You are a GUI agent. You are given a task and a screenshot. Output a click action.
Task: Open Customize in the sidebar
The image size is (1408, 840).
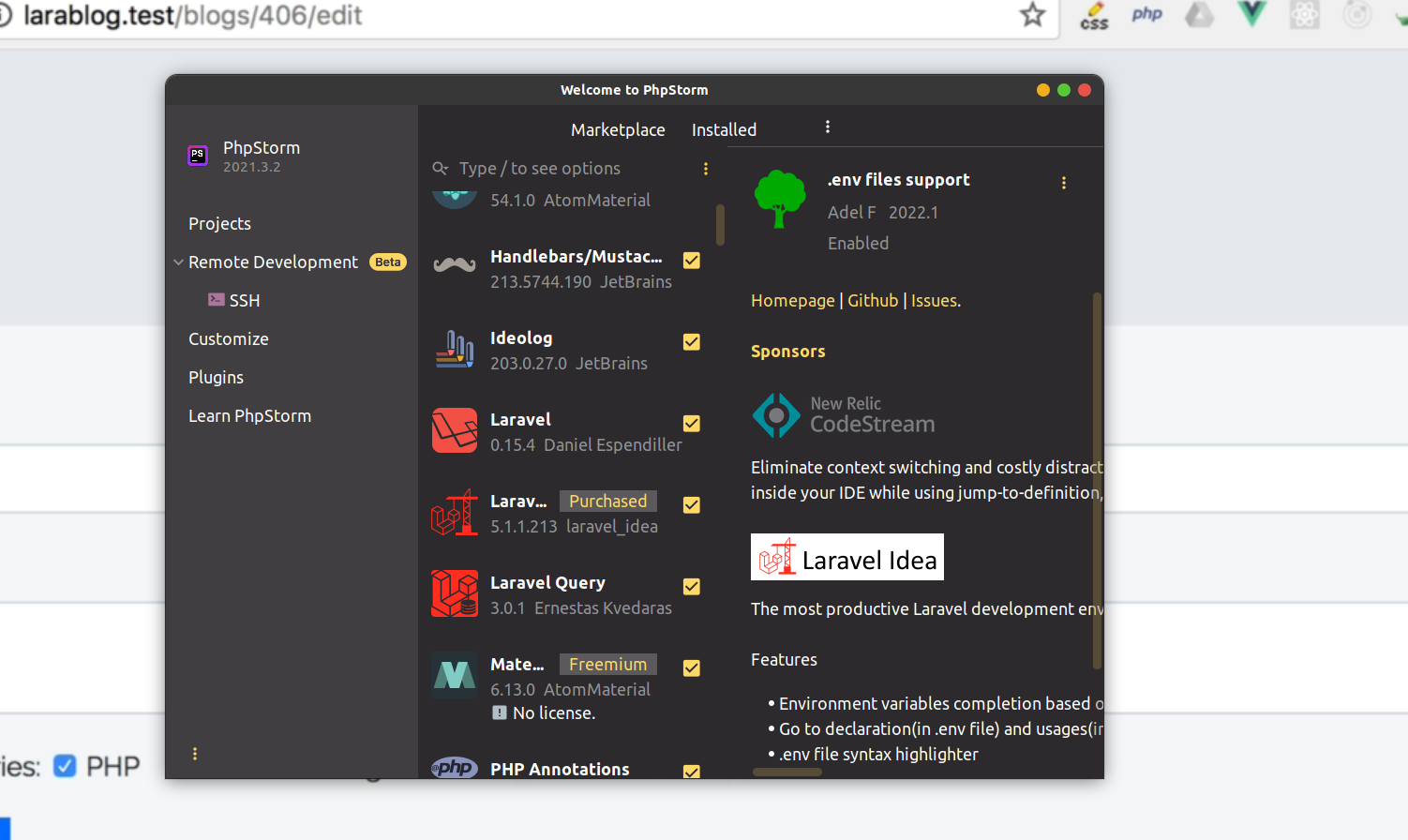point(228,339)
